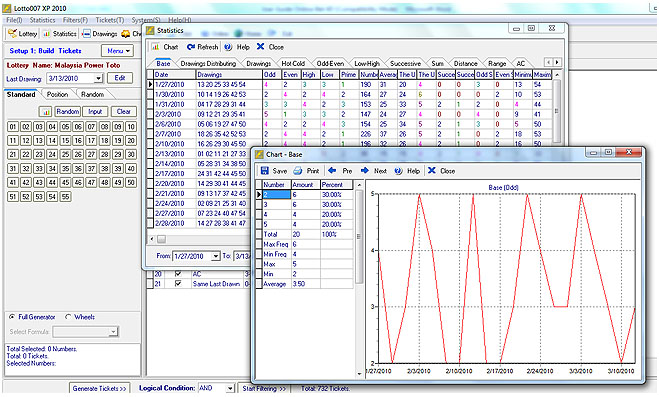The height and width of the screenshot is (397, 659).
Task: Go to previous chart with Pre
Action: 340,171
